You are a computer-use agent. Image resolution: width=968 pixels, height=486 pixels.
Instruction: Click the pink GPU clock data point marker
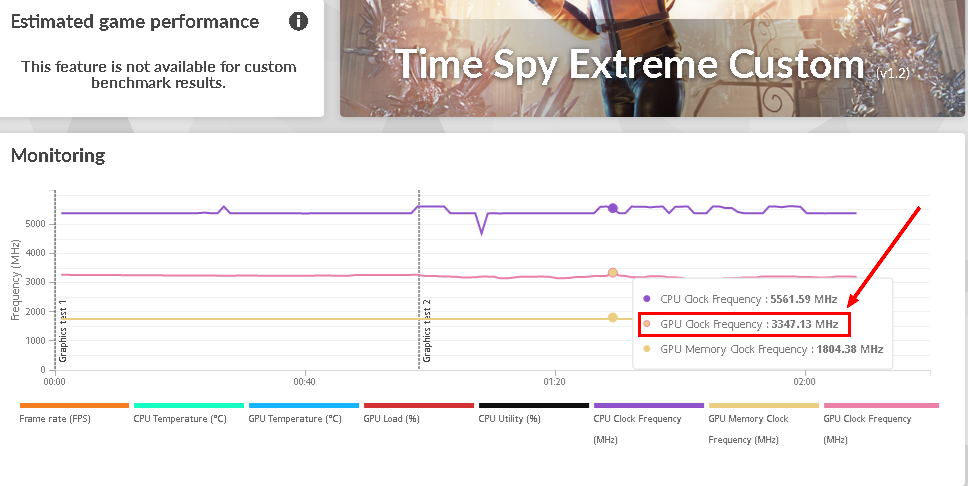coord(612,272)
